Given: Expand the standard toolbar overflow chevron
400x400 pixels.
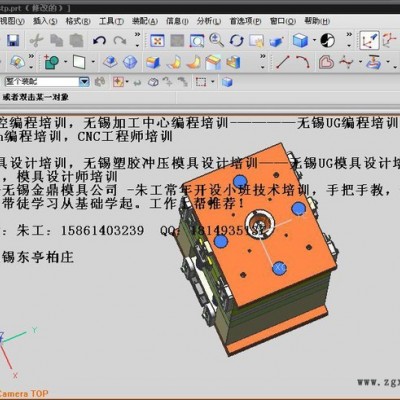Looking at the screenshot, I should point(137,40).
